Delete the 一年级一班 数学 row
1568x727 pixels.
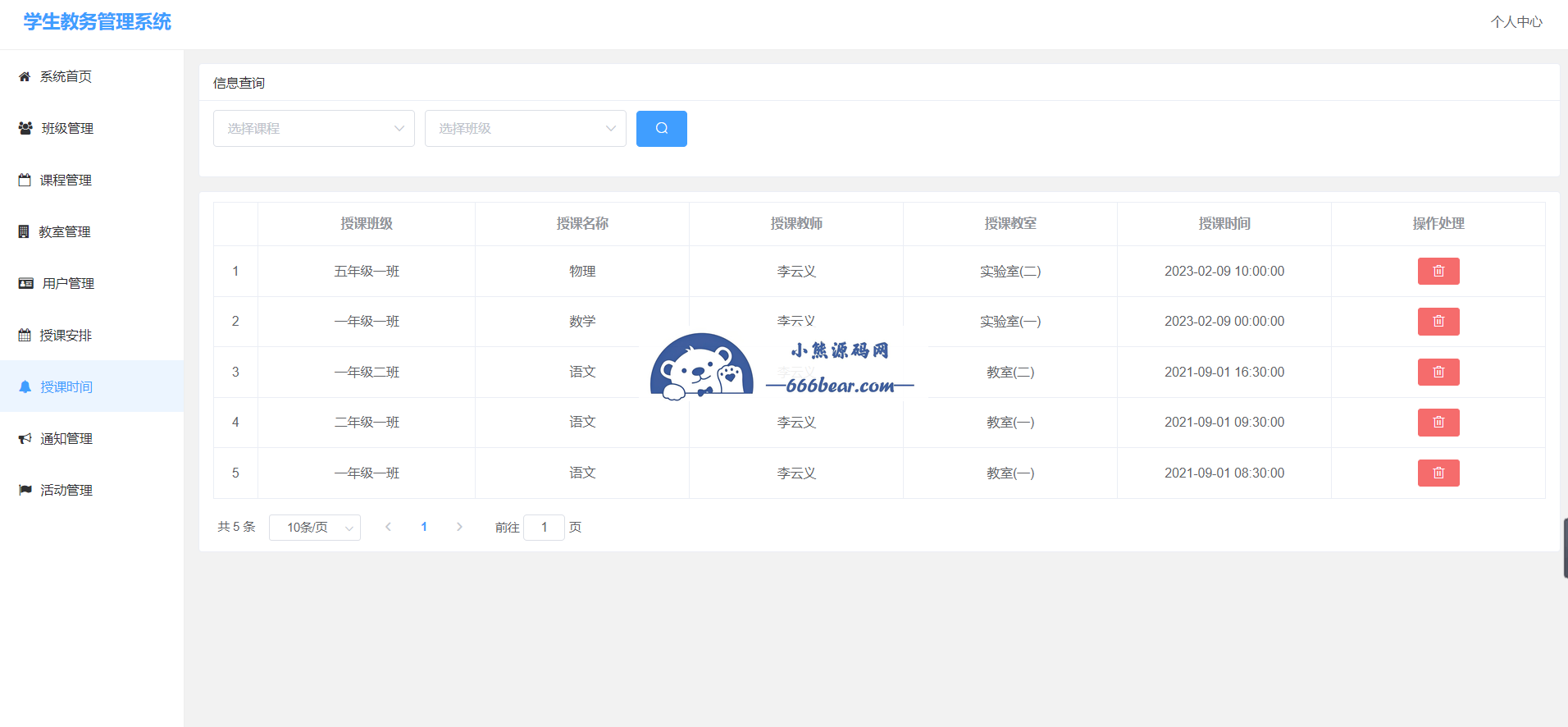pos(1438,322)
